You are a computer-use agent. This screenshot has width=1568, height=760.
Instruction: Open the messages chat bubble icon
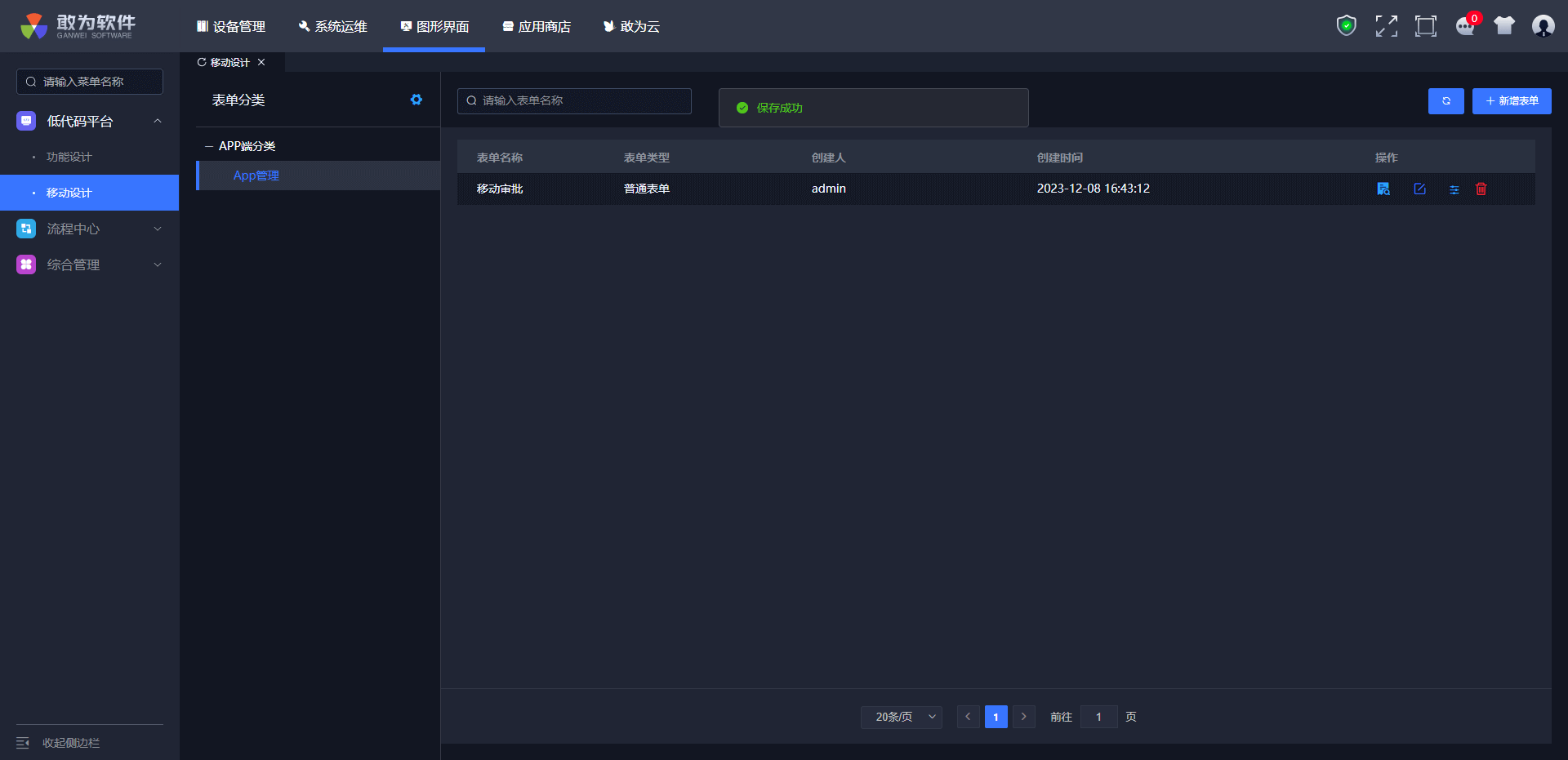[1466, 26]
